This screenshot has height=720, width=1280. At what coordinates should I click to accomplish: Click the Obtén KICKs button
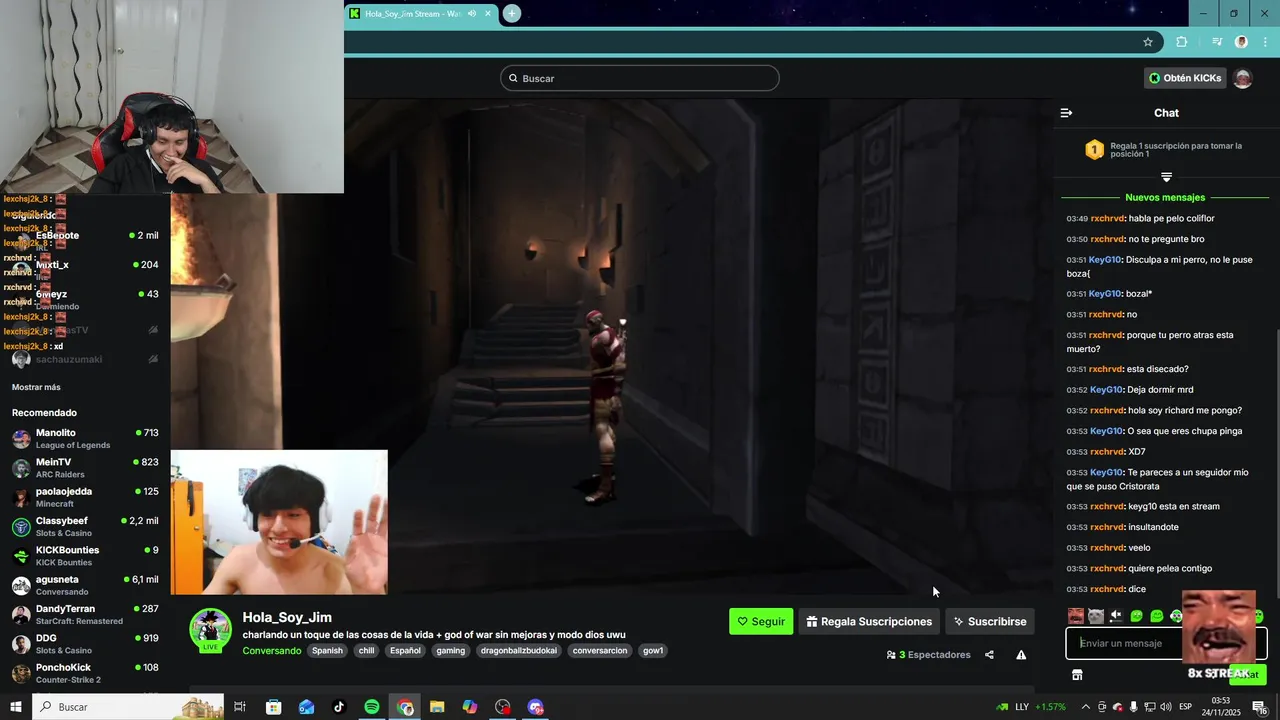[x=1185, y=78]
